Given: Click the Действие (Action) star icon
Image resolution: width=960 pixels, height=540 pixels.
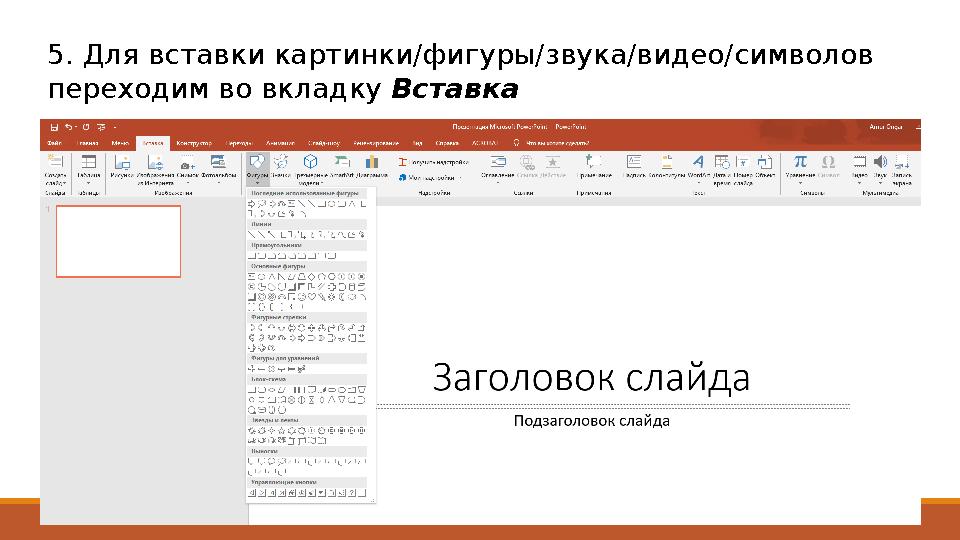Looking at the screenshot, I should pyautogui.click(x=553, y=162).
